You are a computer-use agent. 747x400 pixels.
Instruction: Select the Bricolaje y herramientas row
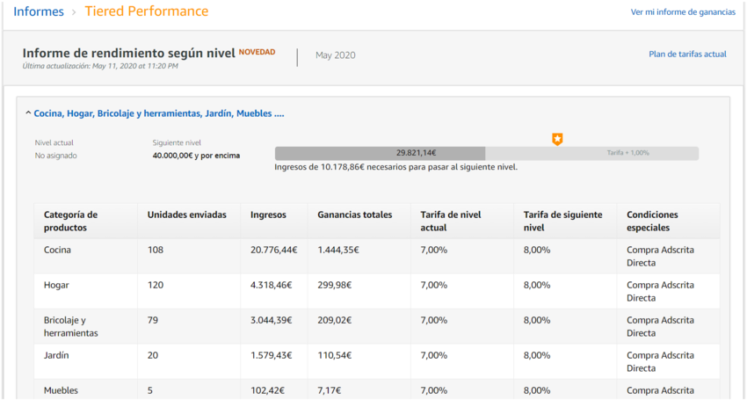(377, 327)
